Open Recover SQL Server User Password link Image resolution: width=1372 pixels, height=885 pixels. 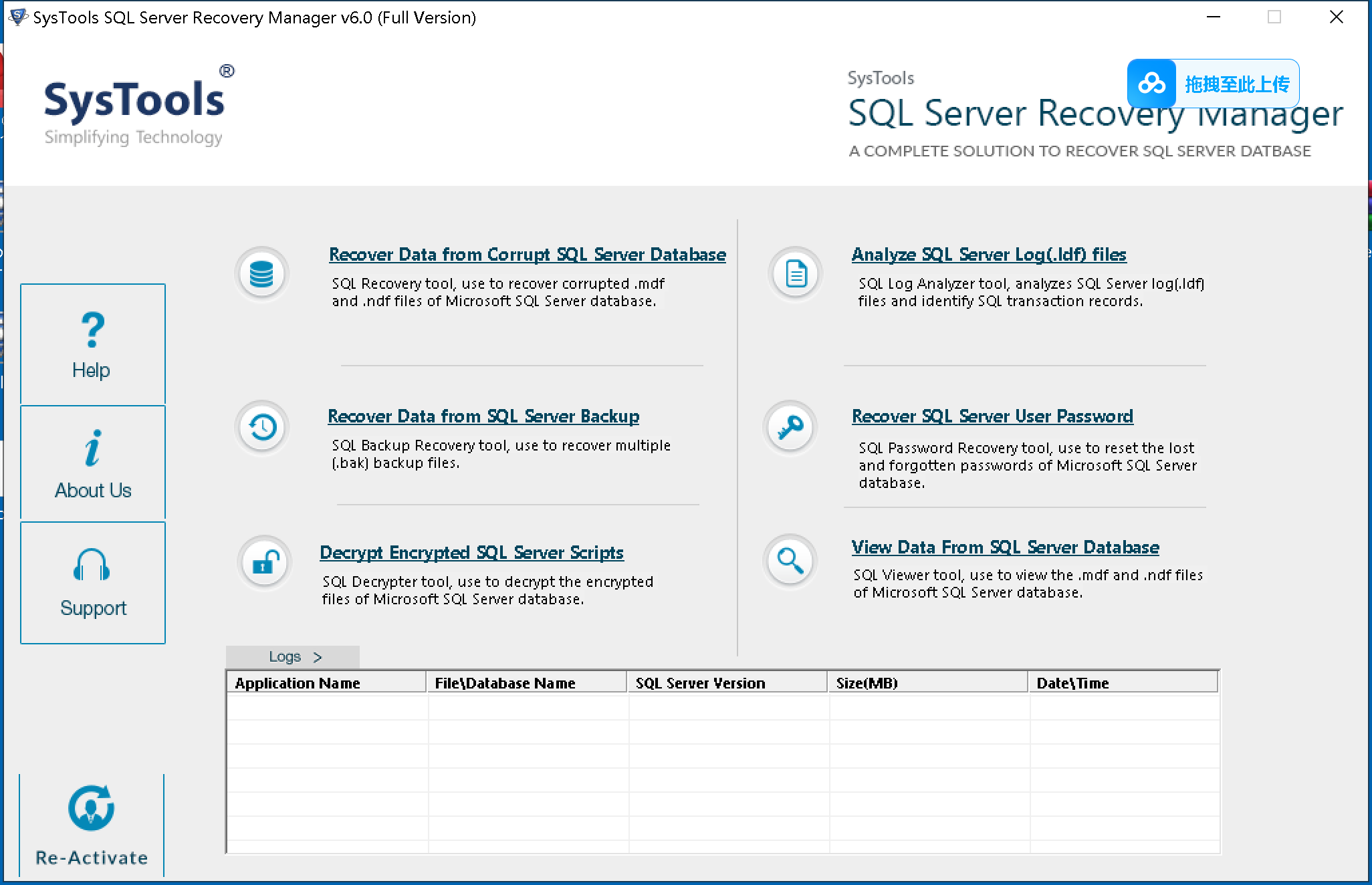[992, 416]
